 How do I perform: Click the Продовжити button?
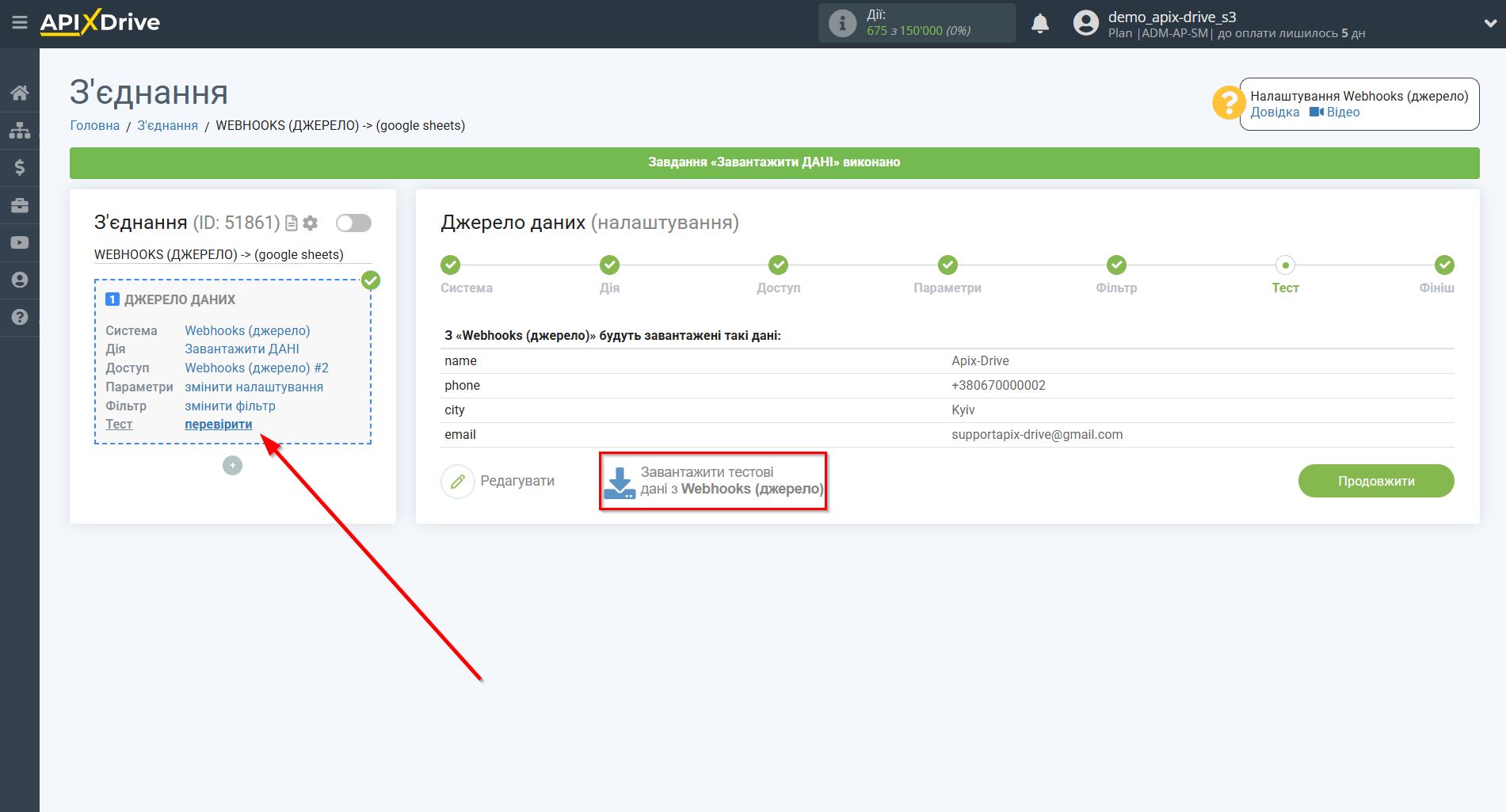pos(1376,481)
